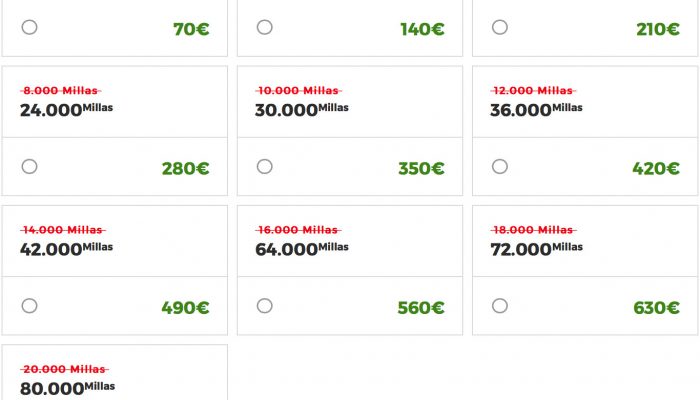Select the 490€ radio button
This screenshot has height=400, width=700.
tap(29, 306)
